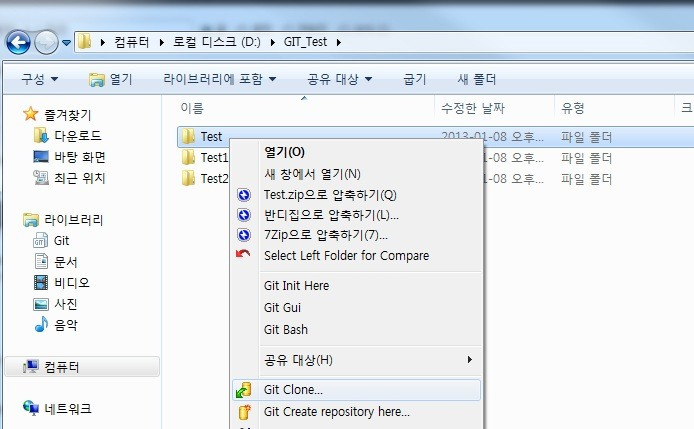This screenshot has width=694, height=429.
Task: Select 즐겨찾기 star in navigation pane
Action: pyautogui.click(x=31, y=114)
